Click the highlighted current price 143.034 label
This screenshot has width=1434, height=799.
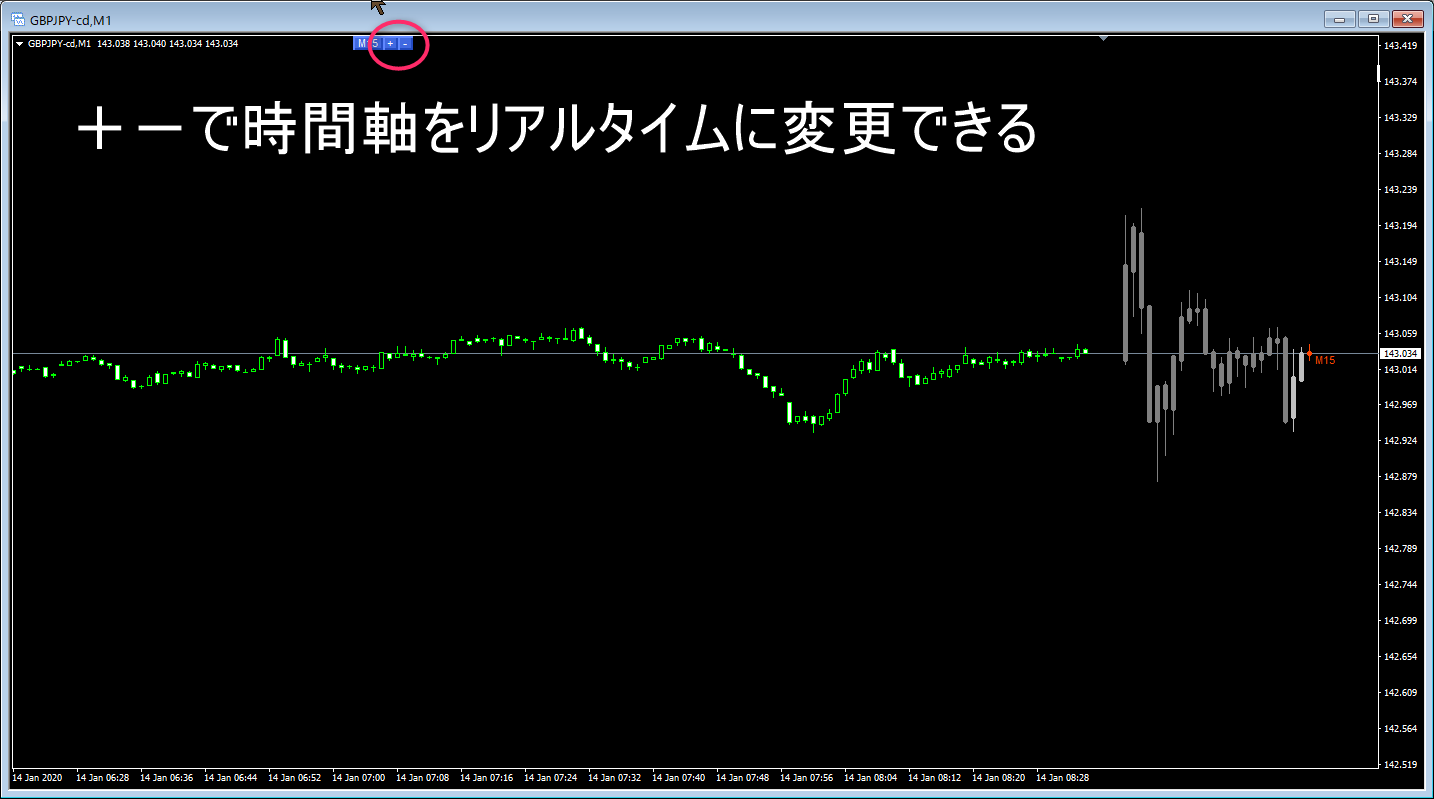pyautogui.click(x=1399, y=354)
